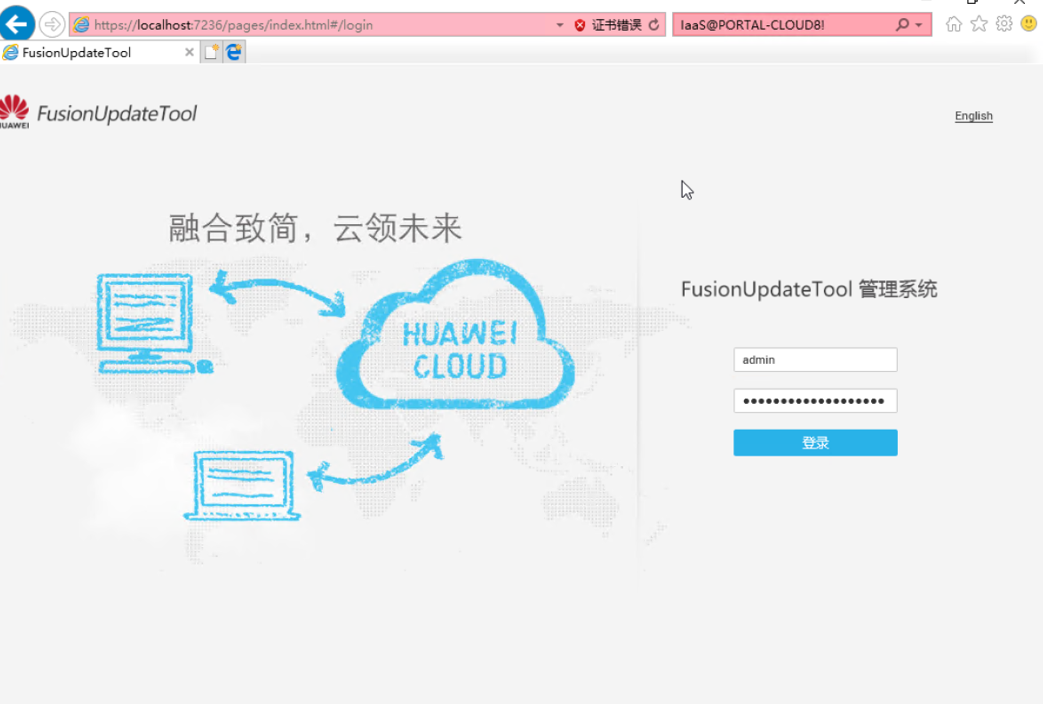Screen dimensions: 1043x704
Task: Open the address bar dropdown arrow
Action: pos(560,25)
